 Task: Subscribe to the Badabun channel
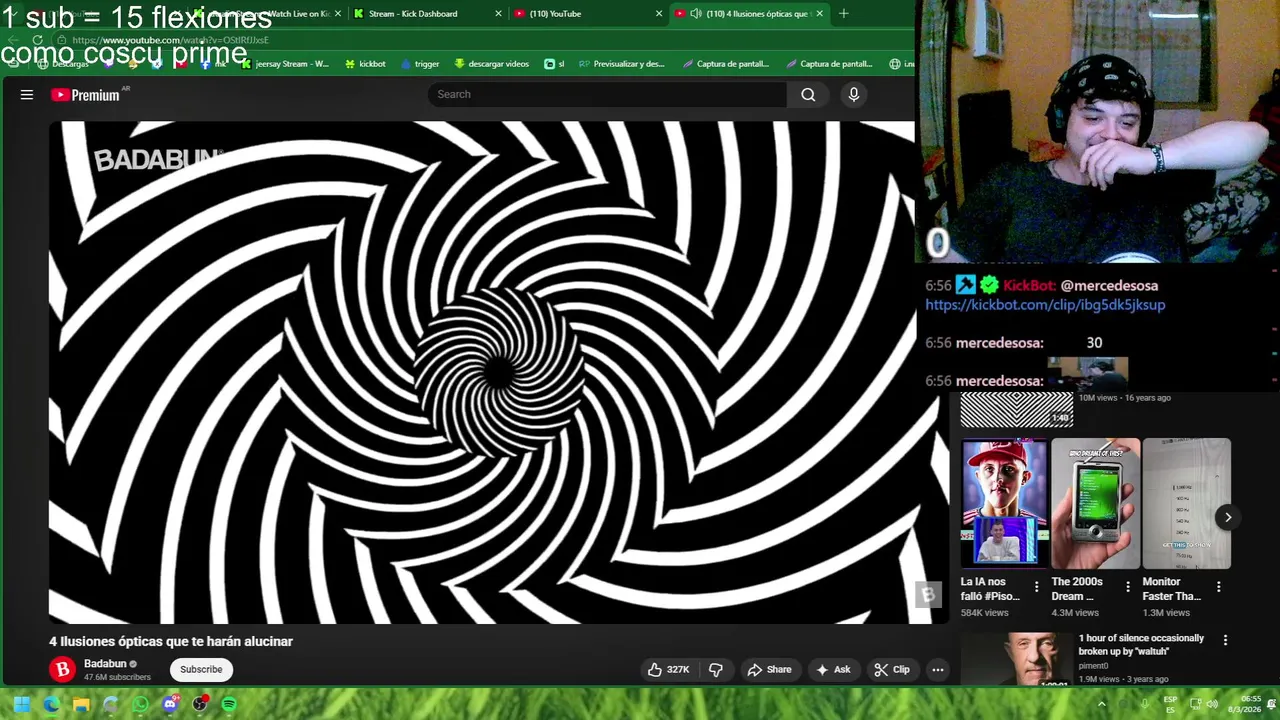pos(201,669)
